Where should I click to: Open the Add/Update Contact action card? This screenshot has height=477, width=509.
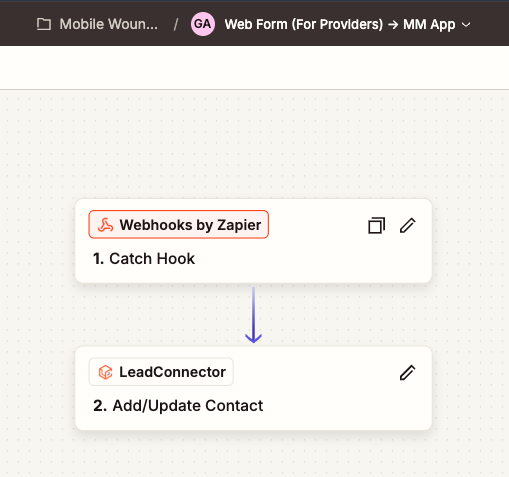point(253,388)
